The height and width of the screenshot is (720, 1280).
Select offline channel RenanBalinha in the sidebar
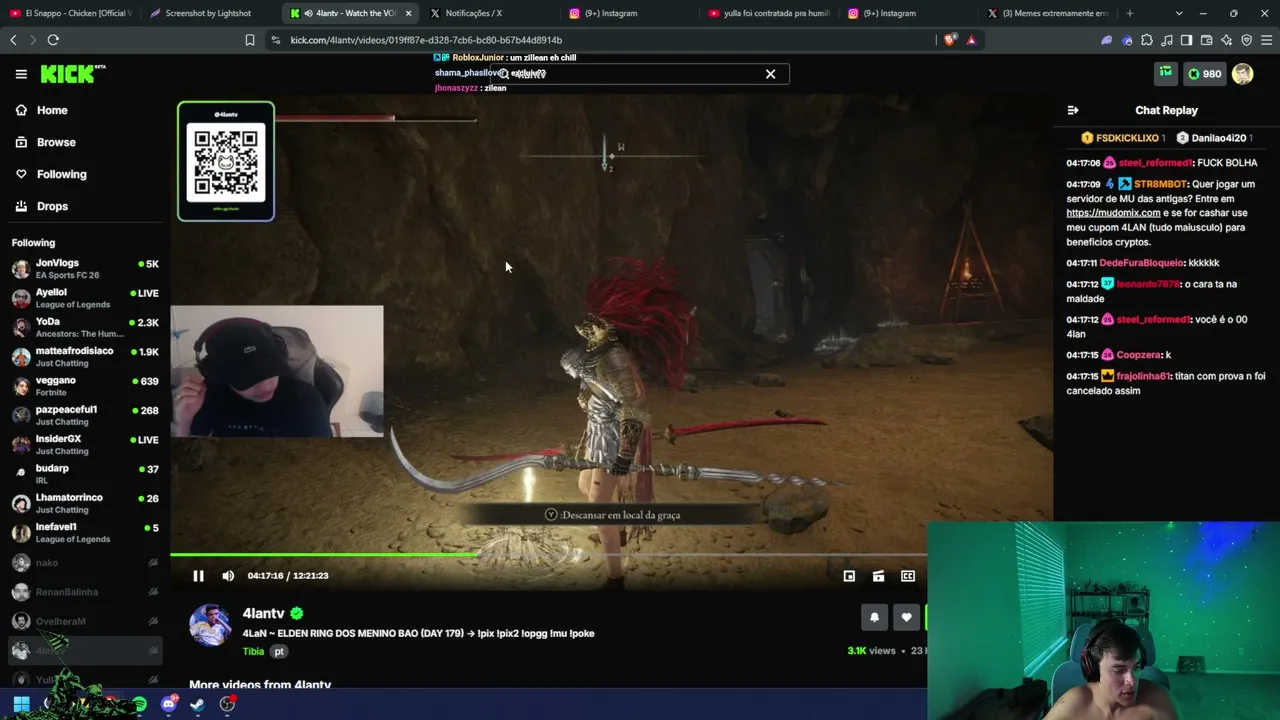pos(85,592)
